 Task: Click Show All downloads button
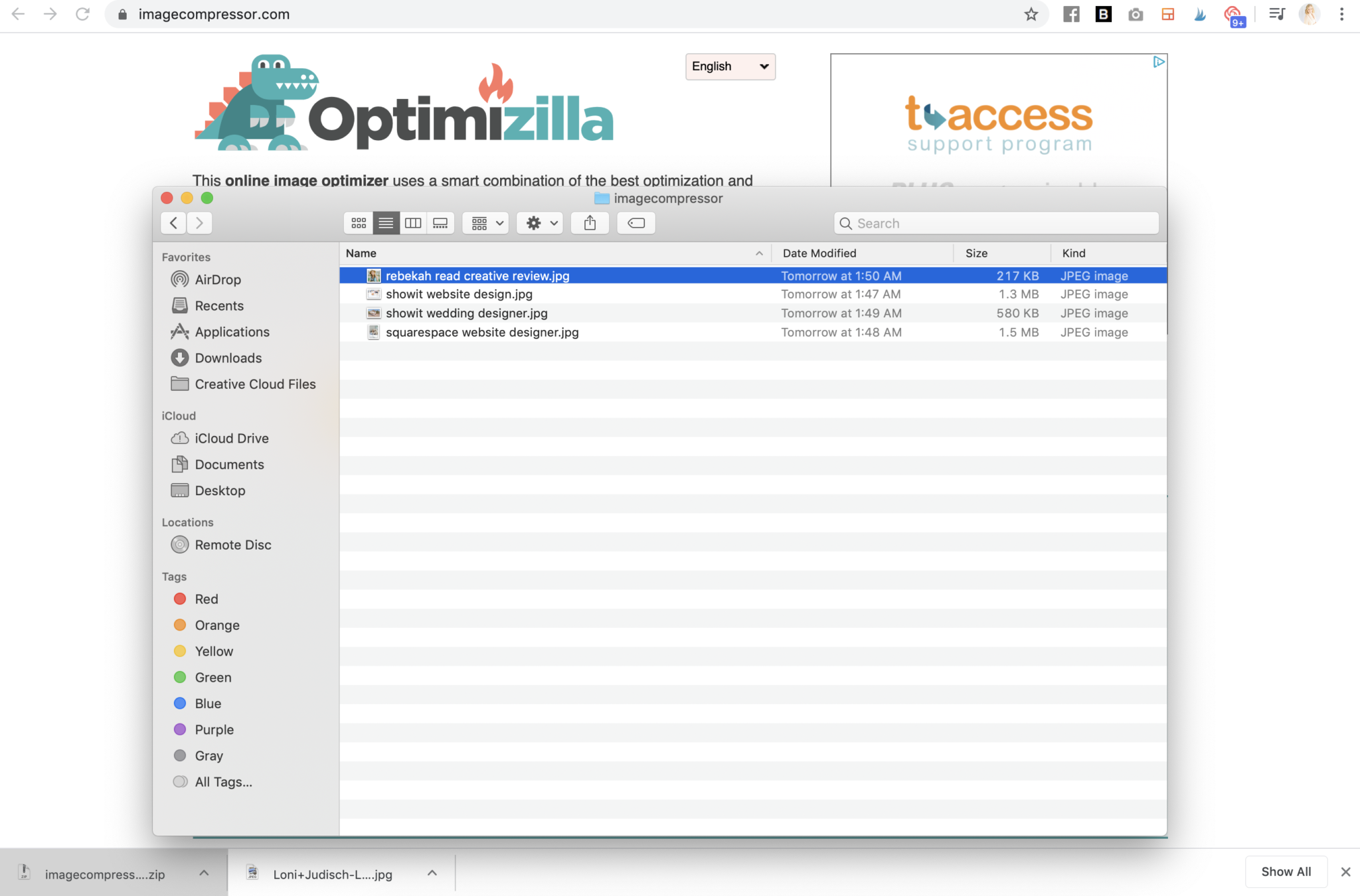point(1286,871)
